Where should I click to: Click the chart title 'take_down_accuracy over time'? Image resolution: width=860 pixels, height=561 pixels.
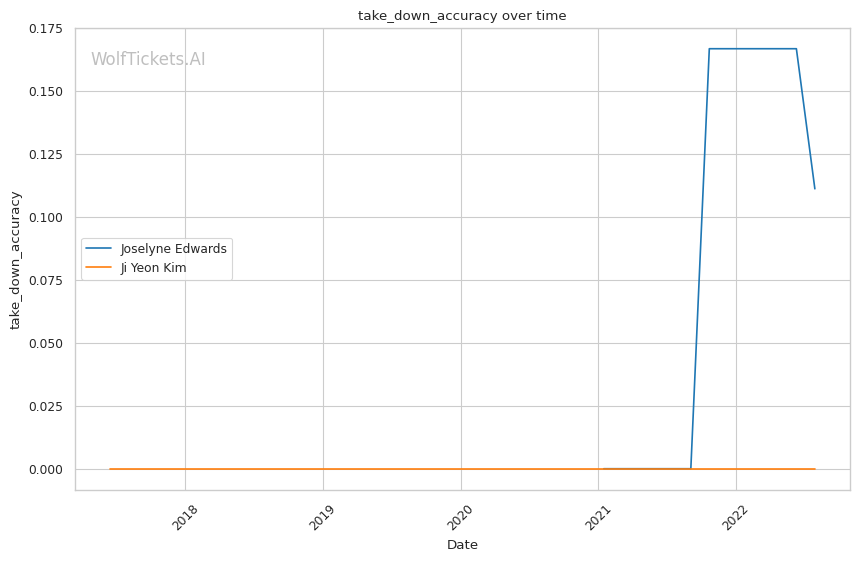[x=462, y=16]
